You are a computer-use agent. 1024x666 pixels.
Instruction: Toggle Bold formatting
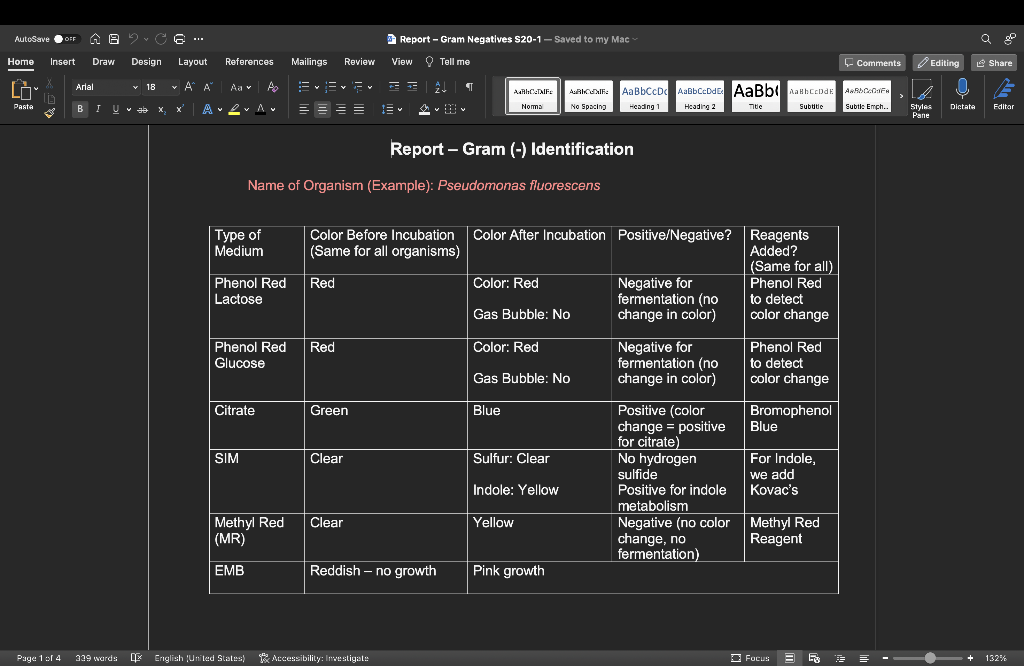82,109
